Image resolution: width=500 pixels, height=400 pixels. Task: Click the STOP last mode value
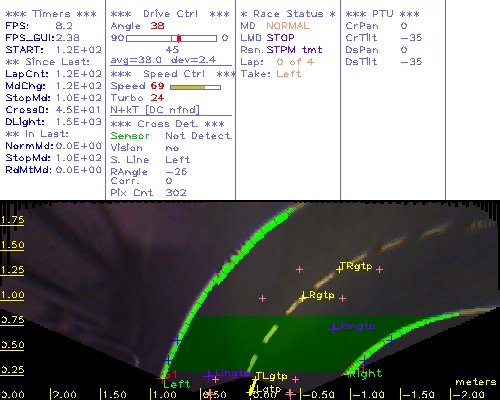pyautogui.click(x=281, y=38)
